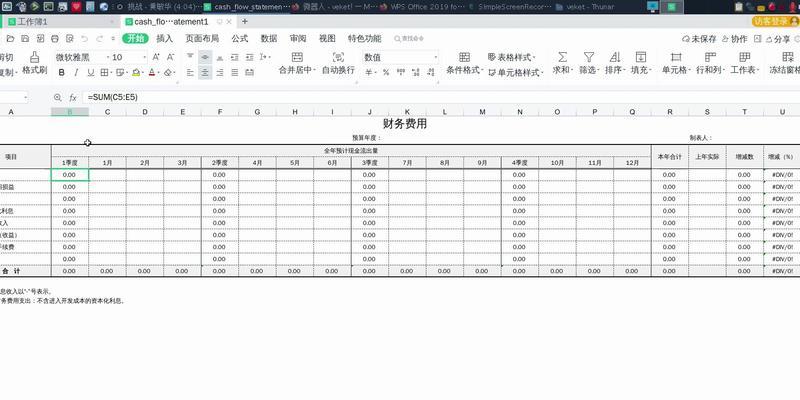Screen dimensions: 800x400
Task: Click the justify alignment icon
Action: 235,72
